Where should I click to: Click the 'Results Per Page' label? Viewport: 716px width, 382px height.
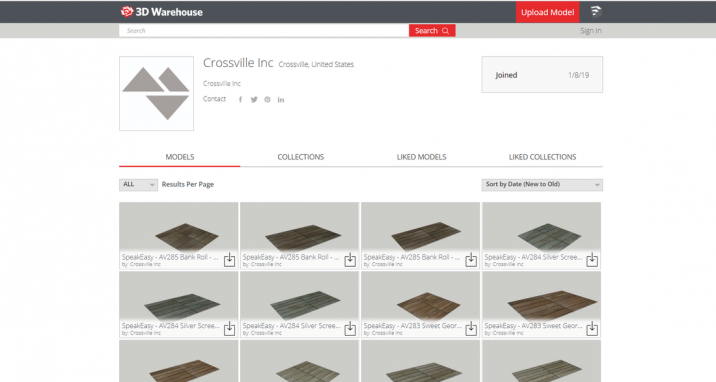pyautogui.click(x=188, y=184)
